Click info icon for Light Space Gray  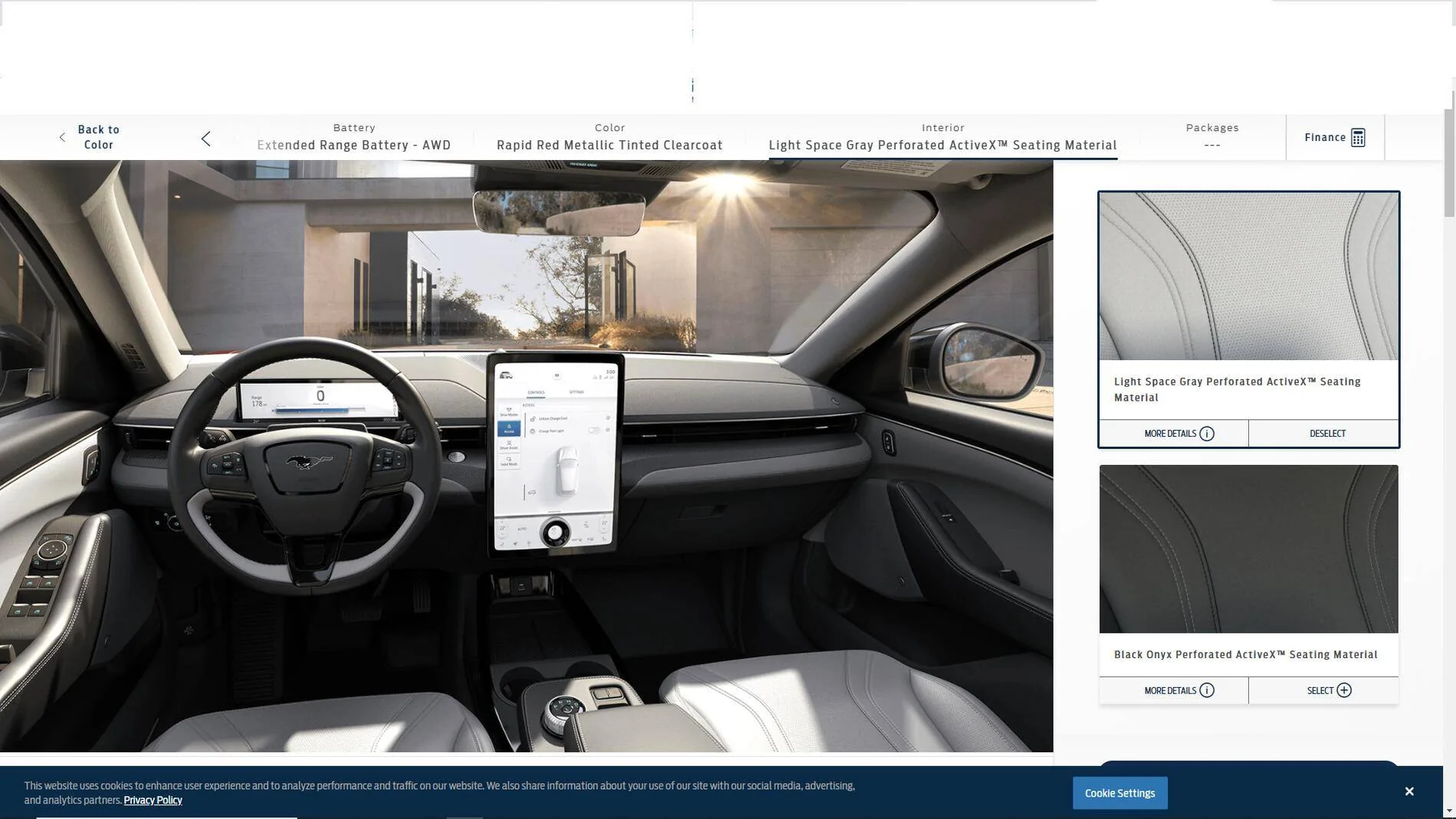(x=1207, y=434)
